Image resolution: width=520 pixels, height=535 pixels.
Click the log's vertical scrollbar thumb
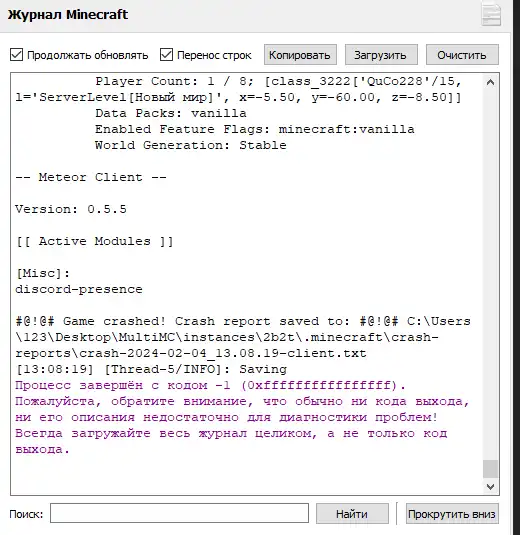(490, 469)
